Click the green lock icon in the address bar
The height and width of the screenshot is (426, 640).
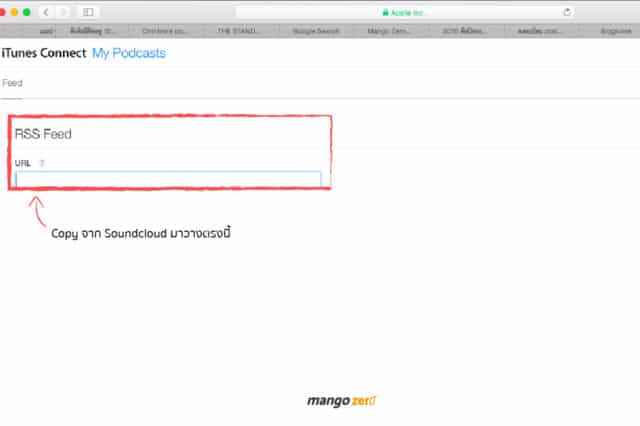tap(385, 13)
